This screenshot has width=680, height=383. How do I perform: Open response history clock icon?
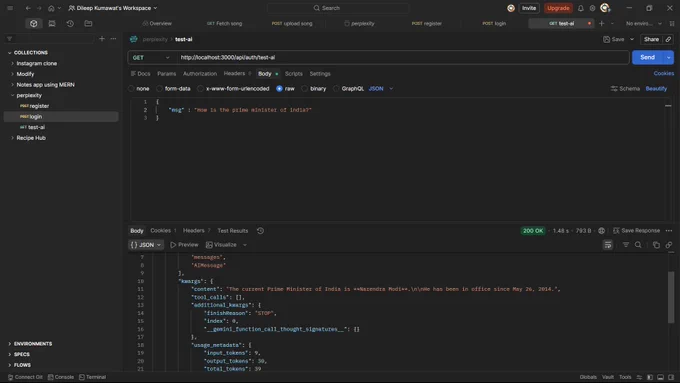260,231
